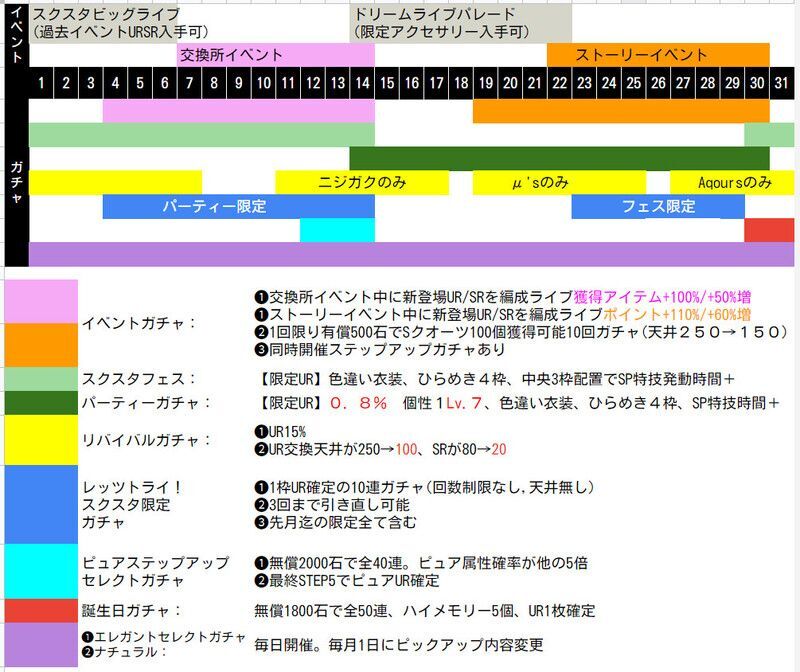Select the dark green swatch beside パーティーガチャ
Image resolution: width=800 pixels, height=672 pixels.
pyautogui.click(x=41, y=402)
